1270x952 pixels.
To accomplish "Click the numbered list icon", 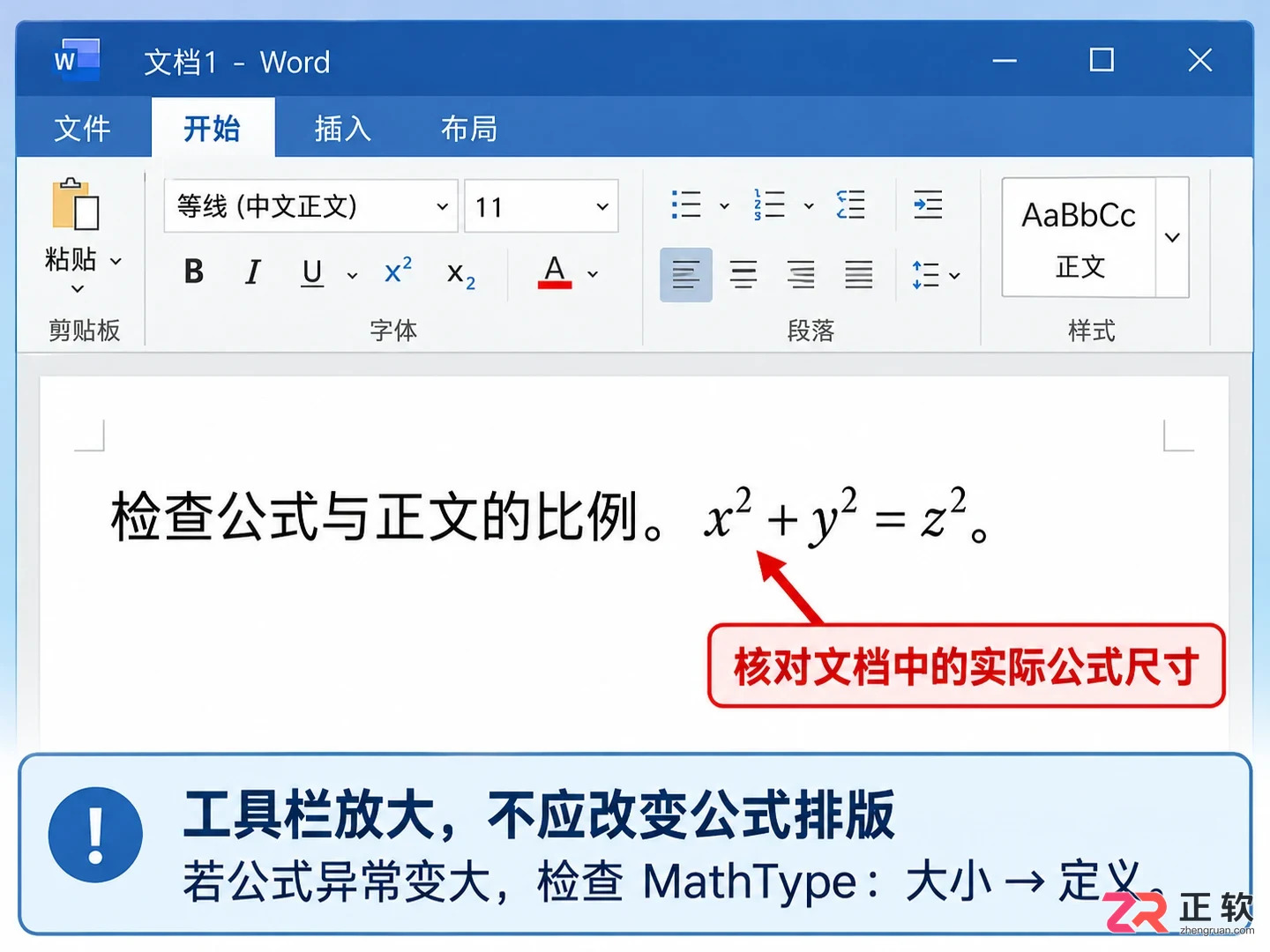I will click(769, 205).
